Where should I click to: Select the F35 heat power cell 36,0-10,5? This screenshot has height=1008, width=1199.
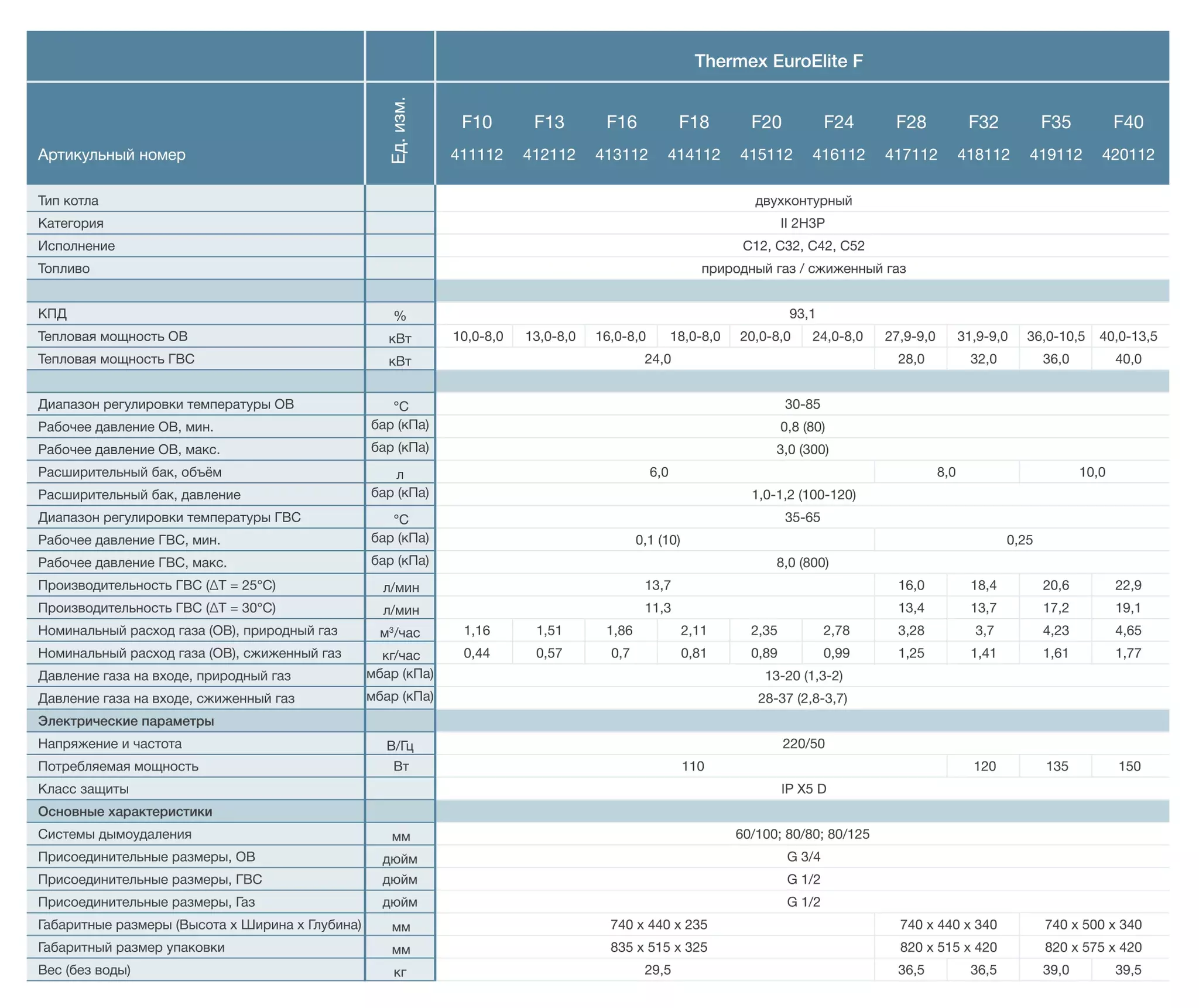click(1056, 337)
